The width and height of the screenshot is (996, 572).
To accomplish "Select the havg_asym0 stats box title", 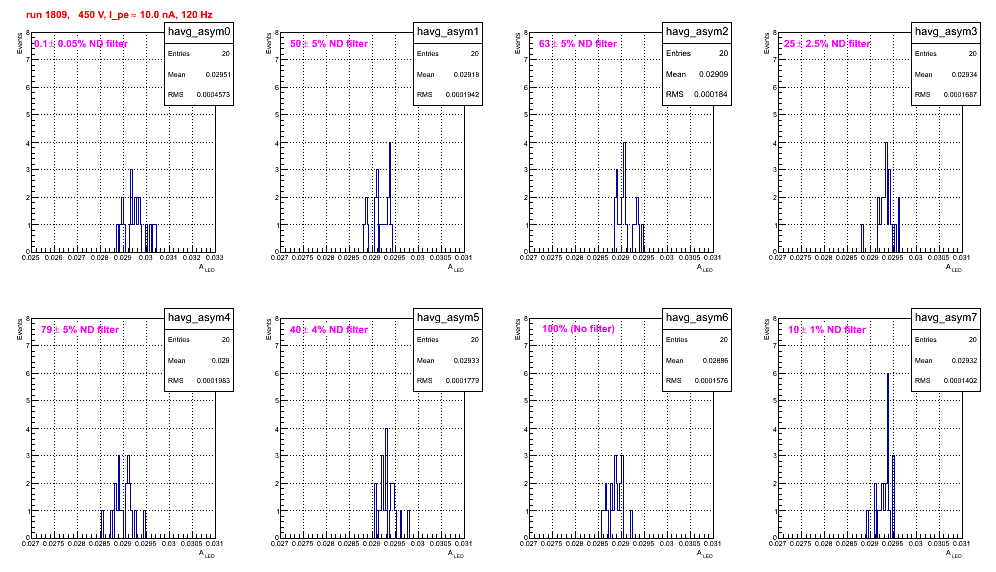I will [x=199, y=32].
